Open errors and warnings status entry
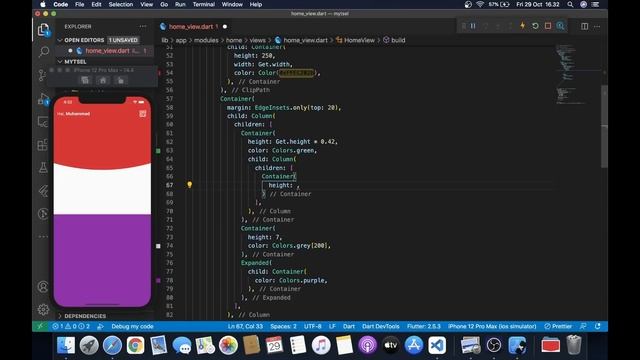640x360 pixels. 71,326
